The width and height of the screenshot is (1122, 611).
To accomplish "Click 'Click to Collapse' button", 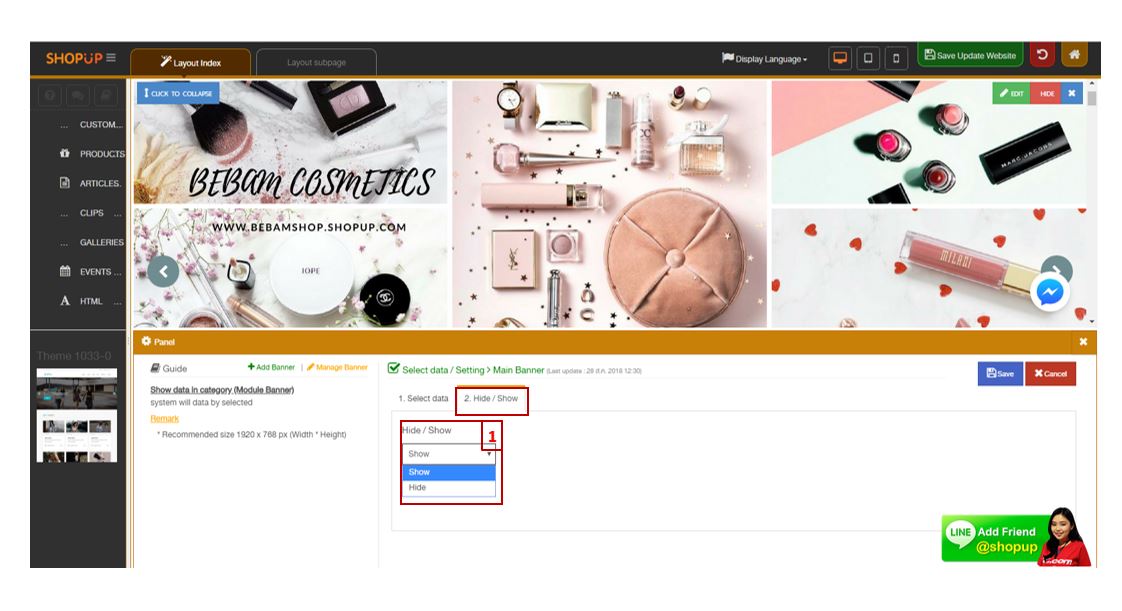I will pos(178,93).
